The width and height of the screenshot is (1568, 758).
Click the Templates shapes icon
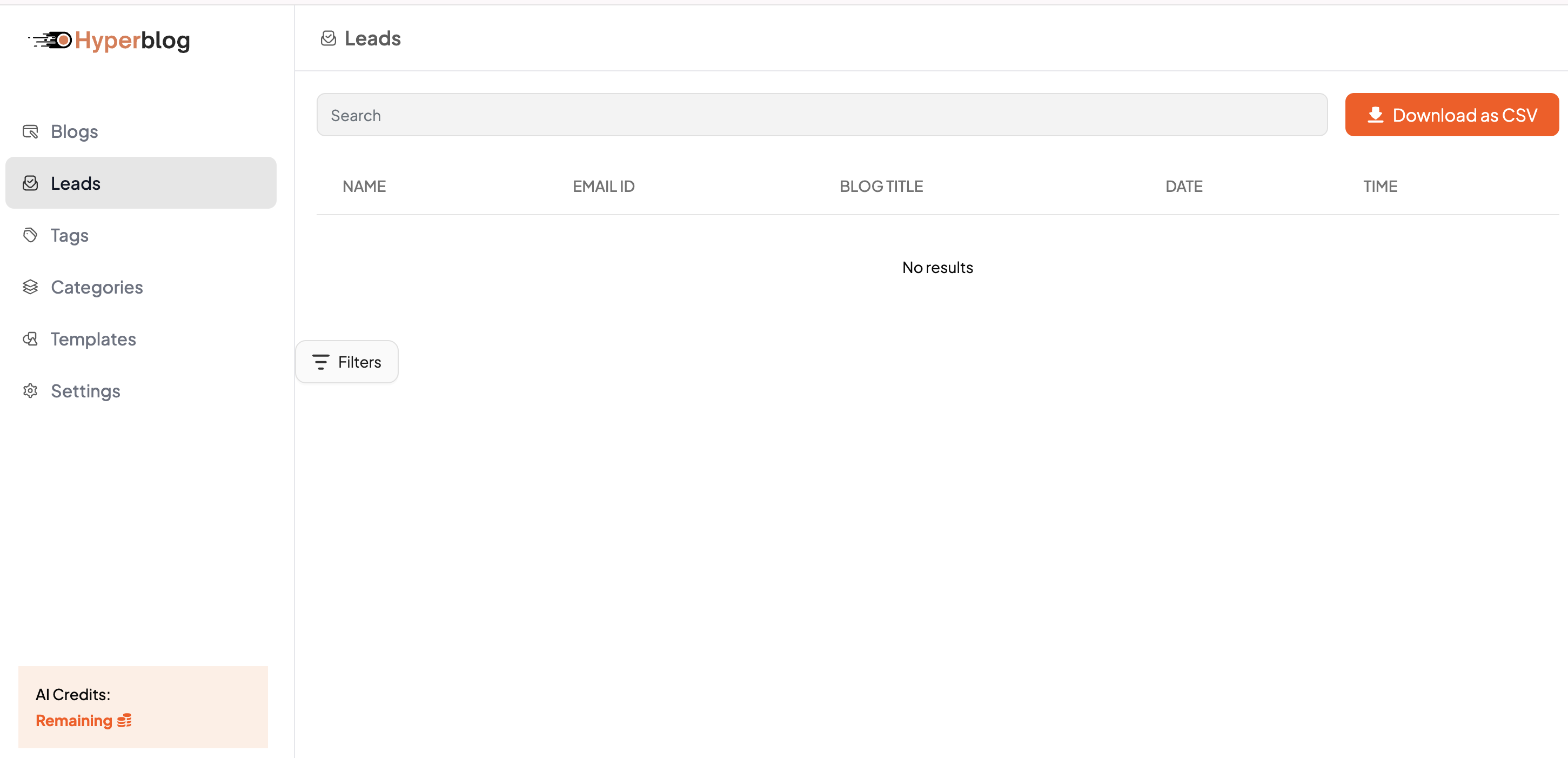pos(30,338)
